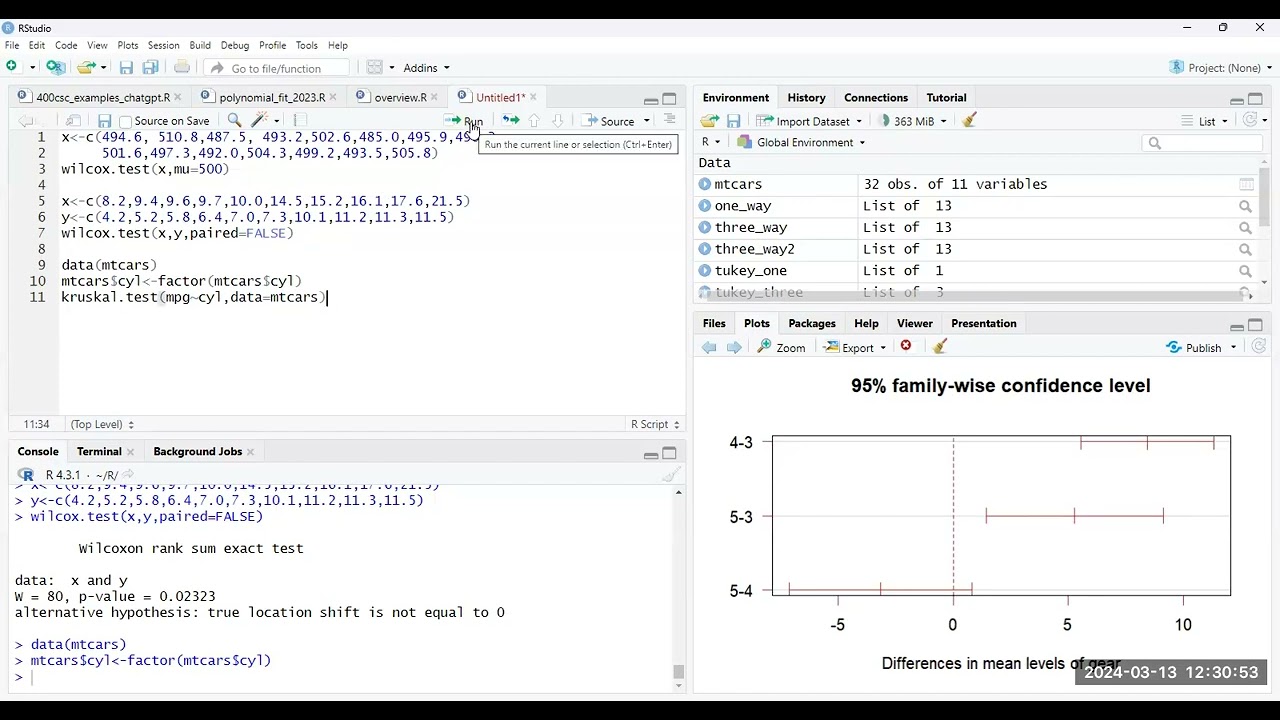Clear all plots with the broom icon
1280x720 pixels.
pyautogui.click(x=939, y=346)
